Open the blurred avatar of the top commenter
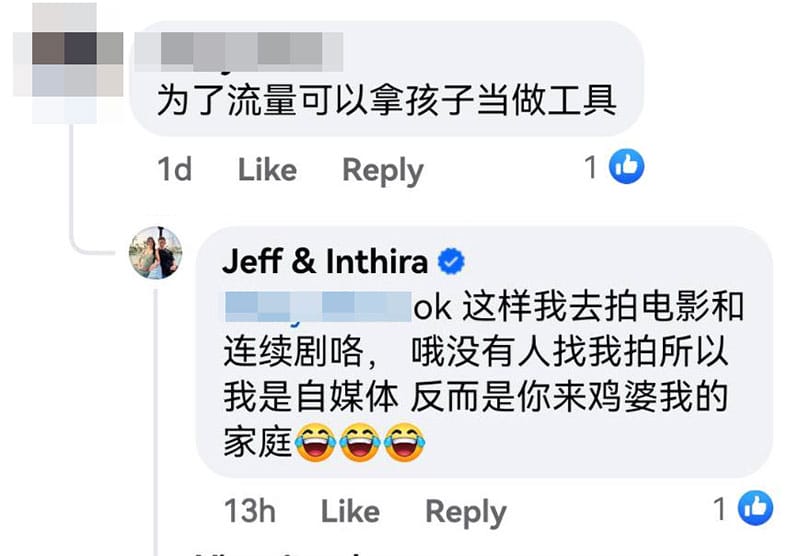This screenshot has width=800, height=556. click(68, 64)
